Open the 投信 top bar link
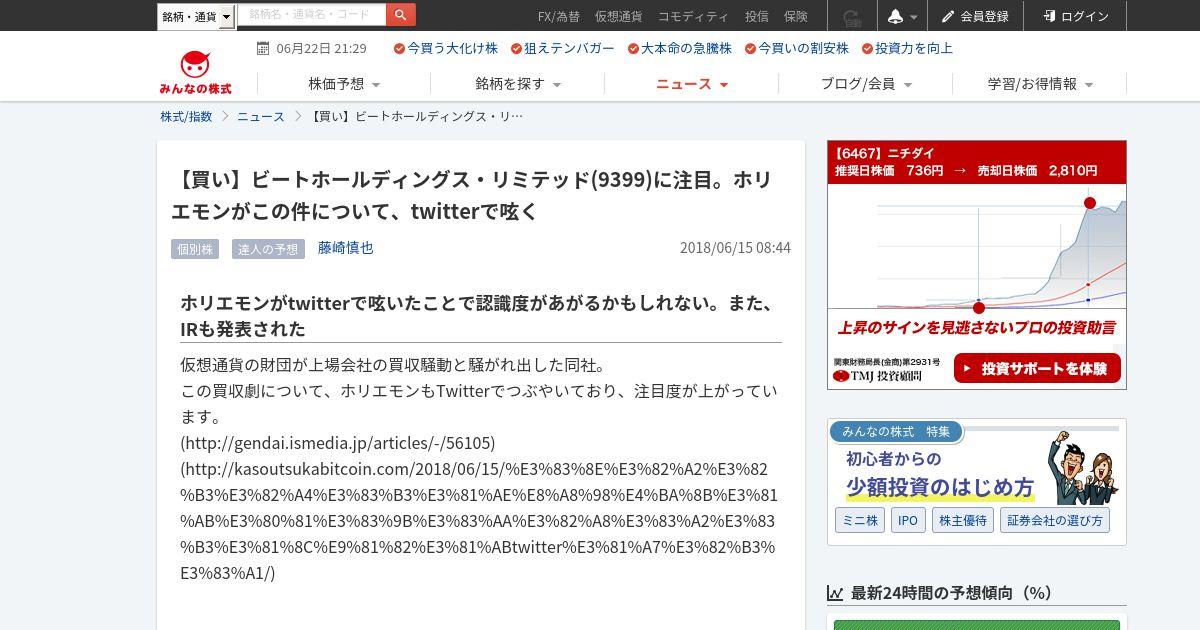The image size is (1200, 630). pos(756,16)
